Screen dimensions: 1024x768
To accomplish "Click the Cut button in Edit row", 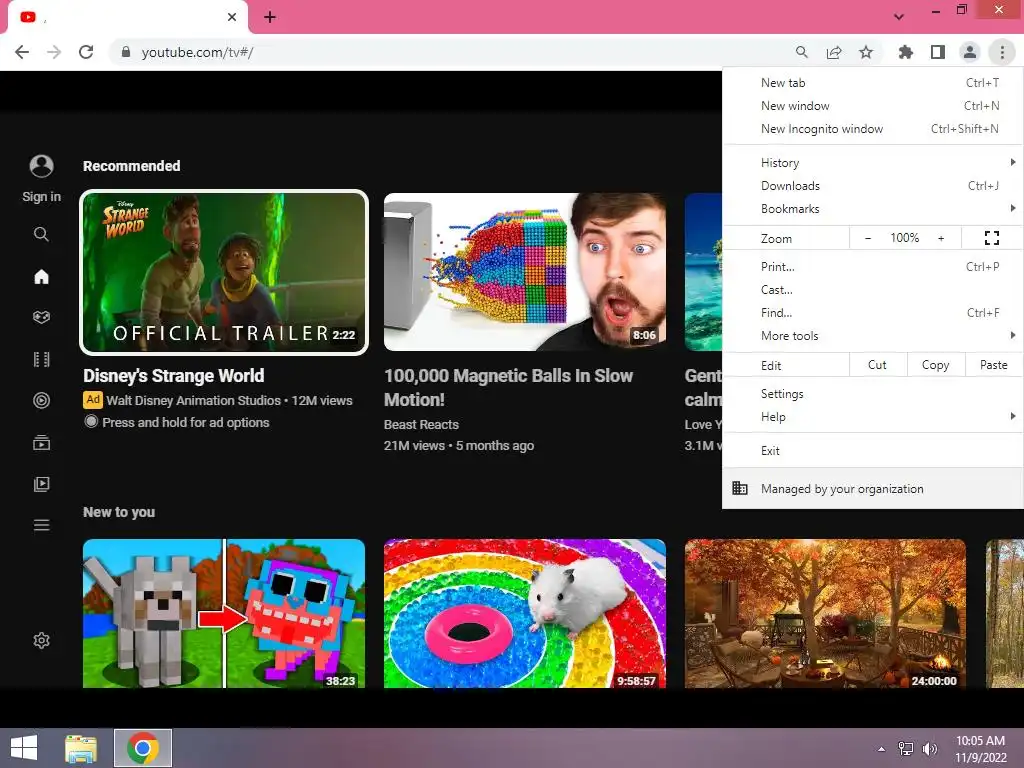I will tap(878, 365).
